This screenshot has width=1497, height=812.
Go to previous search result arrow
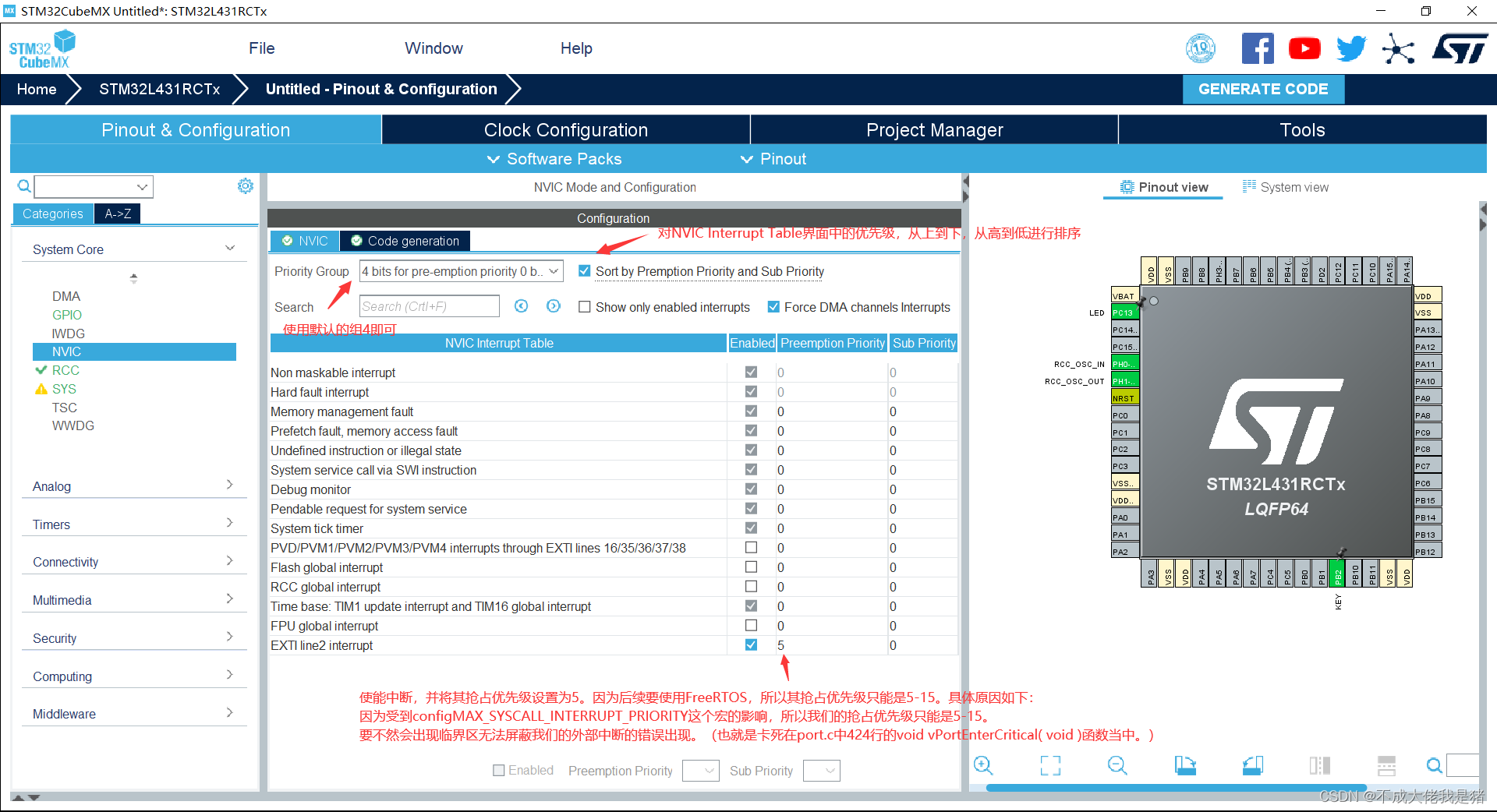(x=522, y=306)
